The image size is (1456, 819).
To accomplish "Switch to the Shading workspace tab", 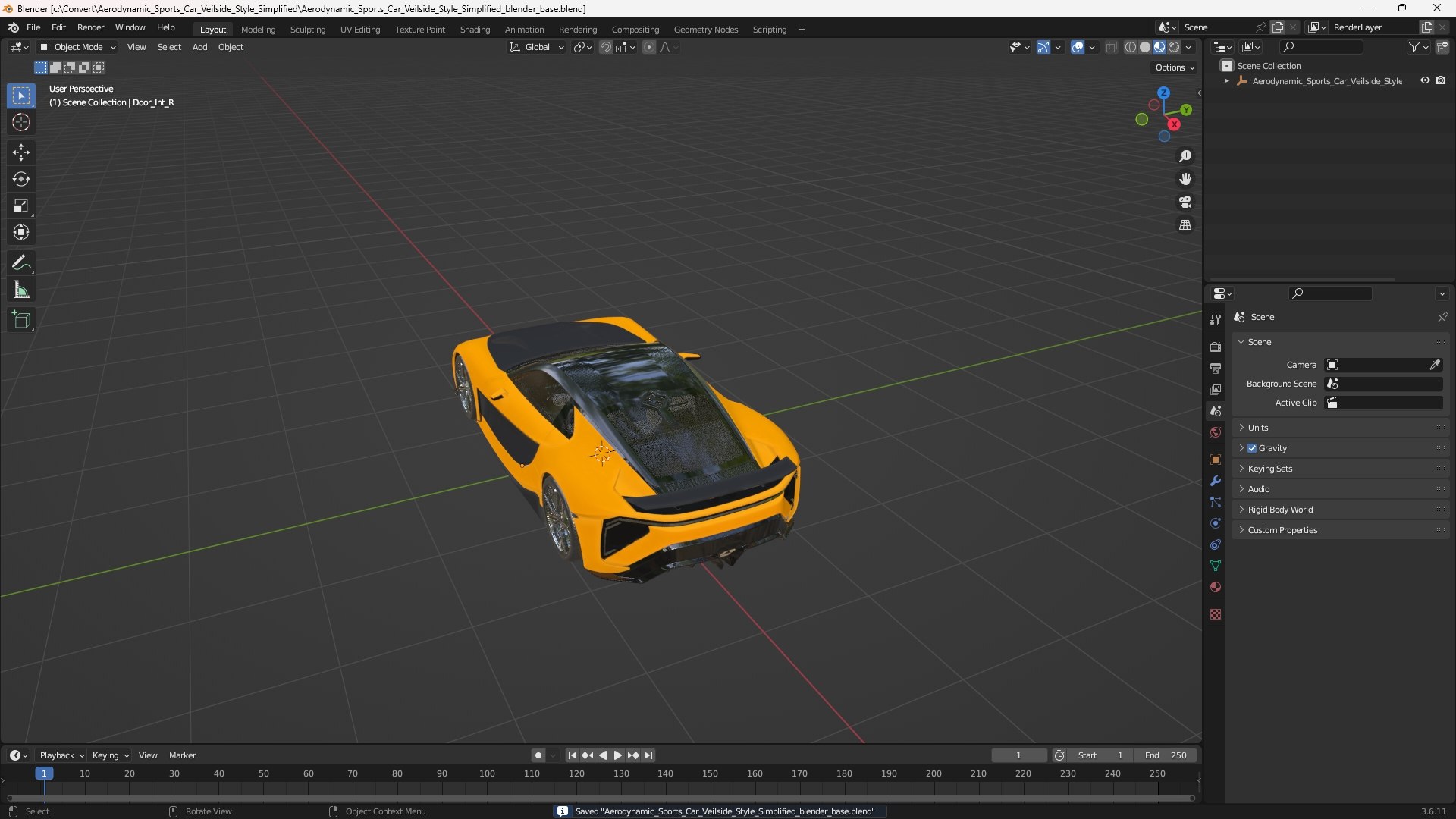I will pyautogui.click(x=475, y=30).
